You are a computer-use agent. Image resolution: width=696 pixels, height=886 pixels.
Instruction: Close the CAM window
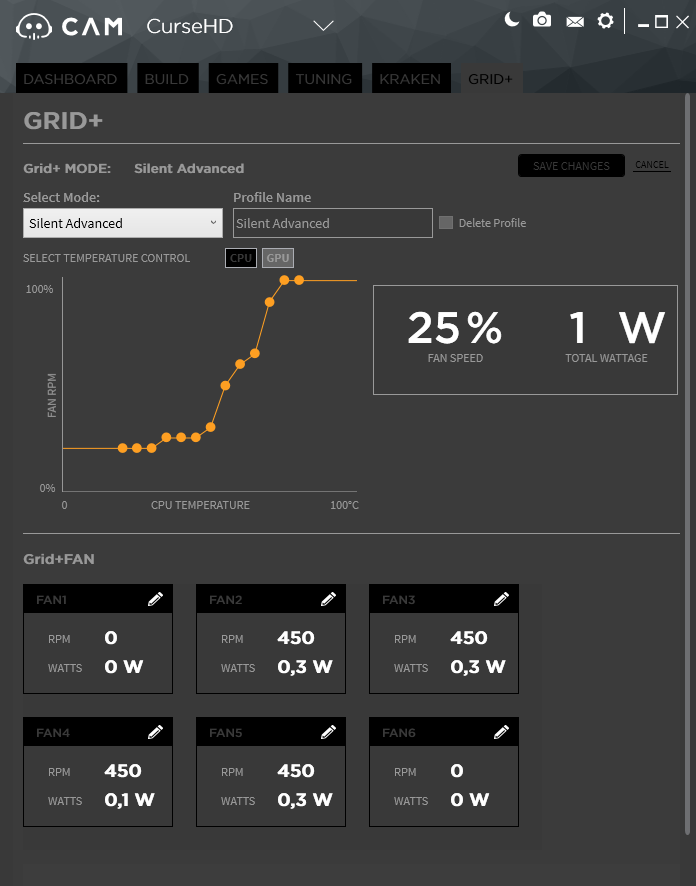click(682, 22)
